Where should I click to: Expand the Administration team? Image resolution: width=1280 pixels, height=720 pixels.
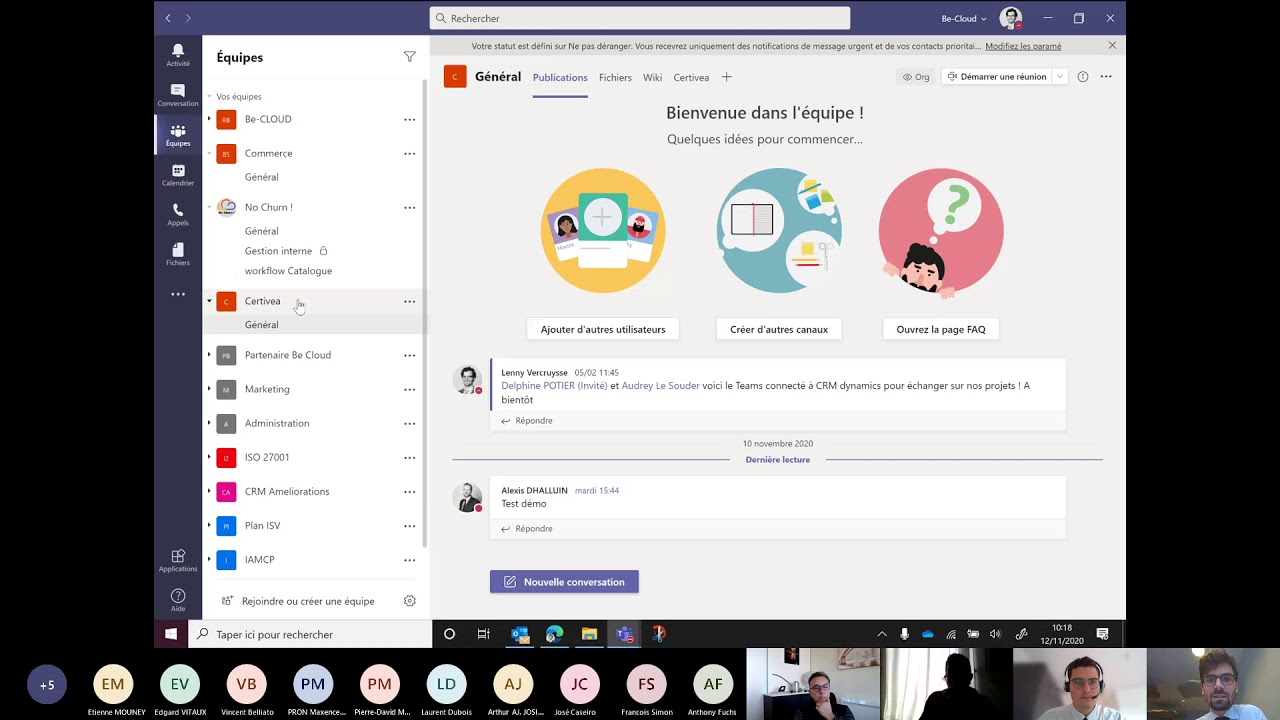[209, 423]
